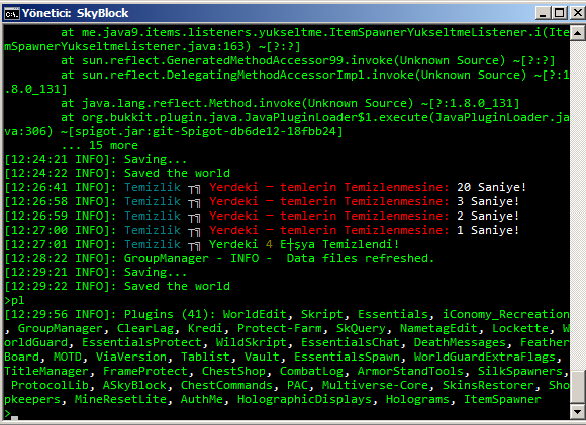This screenshot has height=425, width=586.
Task: Open the console system menu icon
Action: click(11, 14)
